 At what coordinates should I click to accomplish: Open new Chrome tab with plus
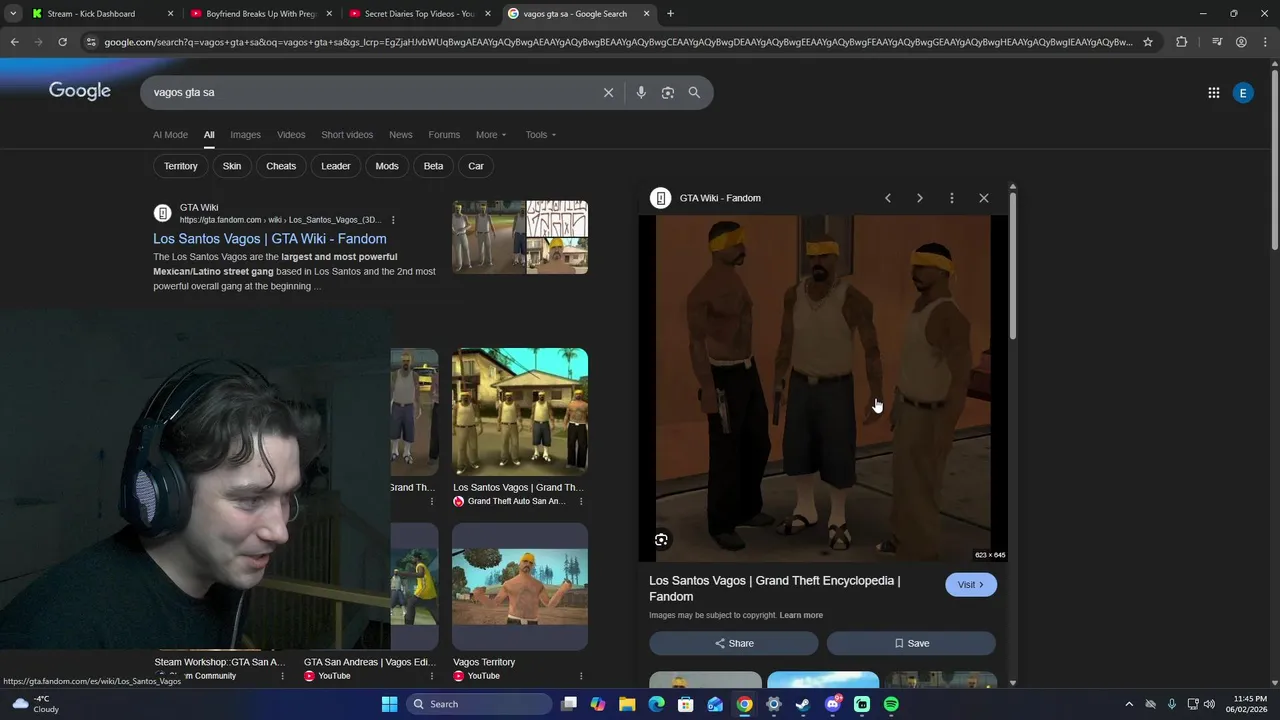670,14
